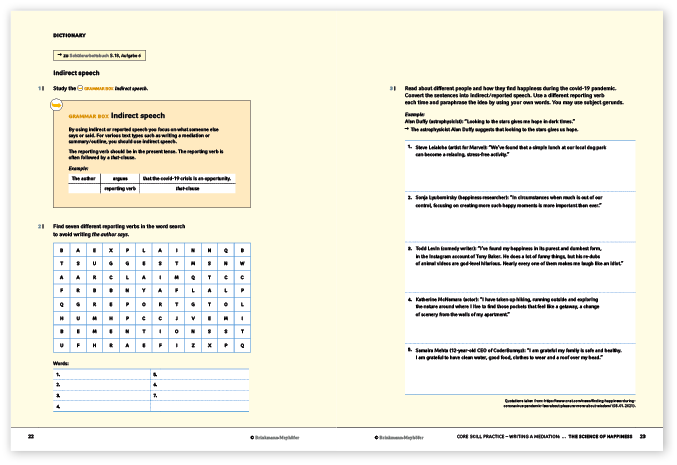Click the exercise 1 number marker

[40, 90]
